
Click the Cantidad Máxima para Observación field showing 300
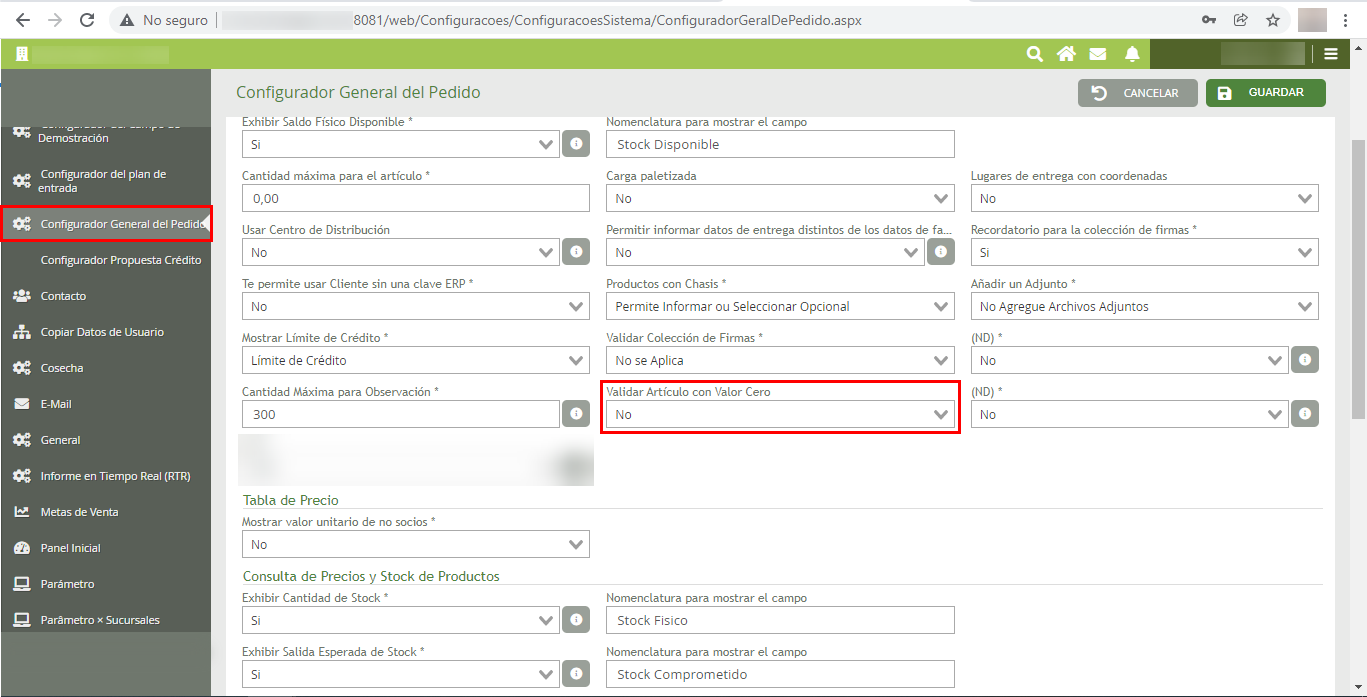401,414
